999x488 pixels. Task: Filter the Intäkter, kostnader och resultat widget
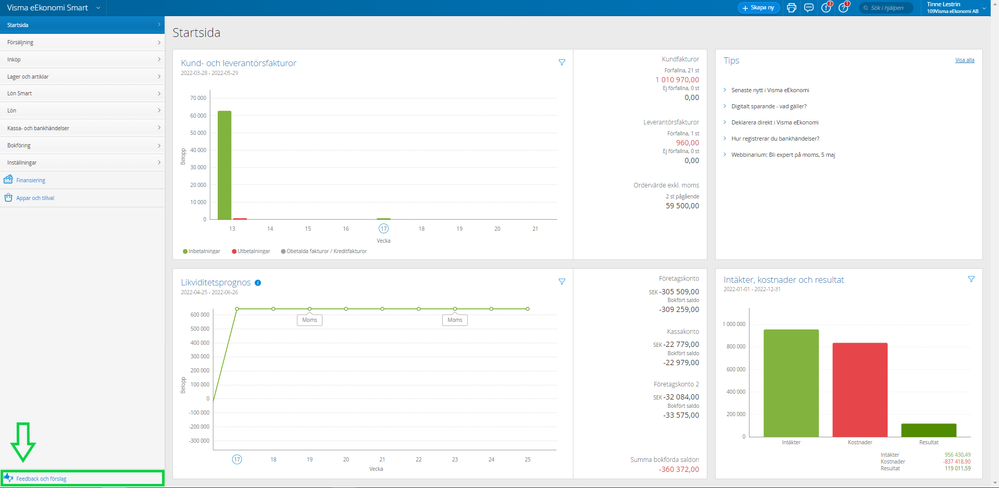point(971,279)
